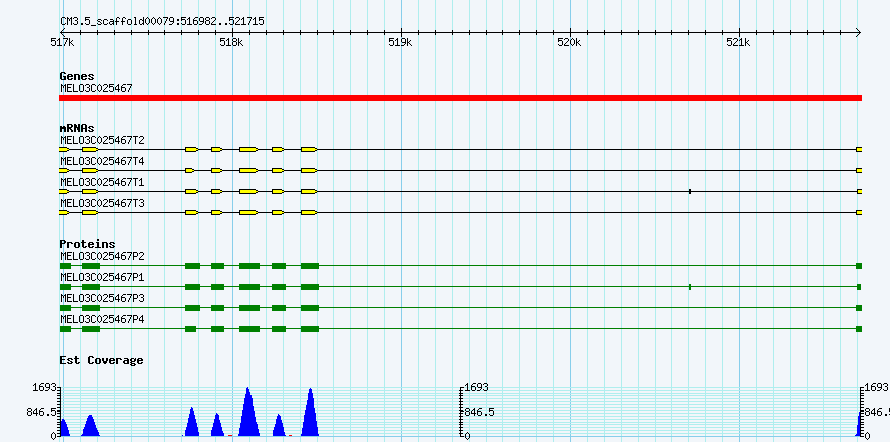Viewport: 890px width, 442px height.
Task: Click the 1693 label on the left coverage scale
Action: pyautogui.click(x=45, y=388)
